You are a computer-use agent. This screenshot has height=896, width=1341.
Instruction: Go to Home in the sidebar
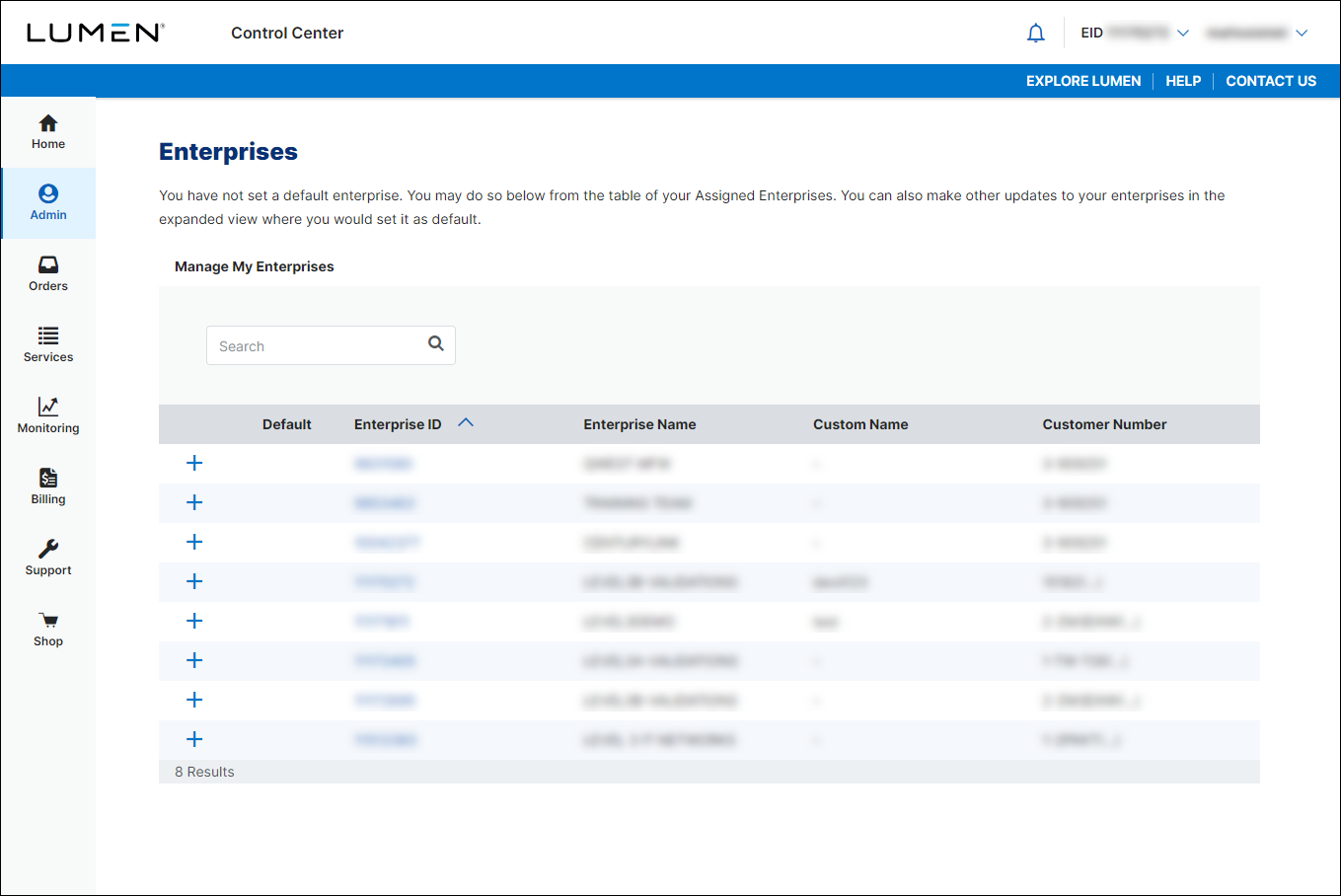coord(48,132)
